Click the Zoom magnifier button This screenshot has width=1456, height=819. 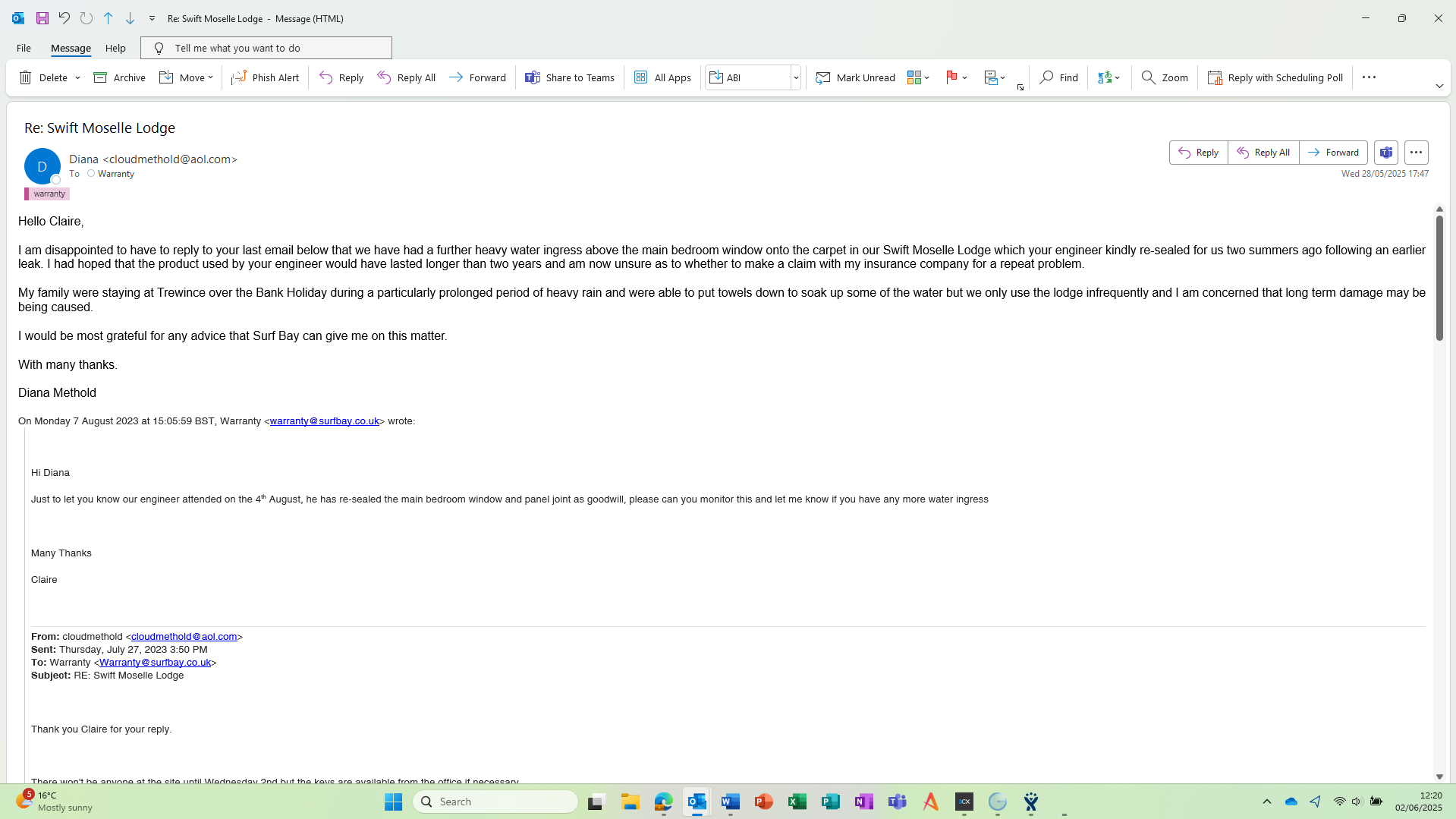tap(1165, 77)
